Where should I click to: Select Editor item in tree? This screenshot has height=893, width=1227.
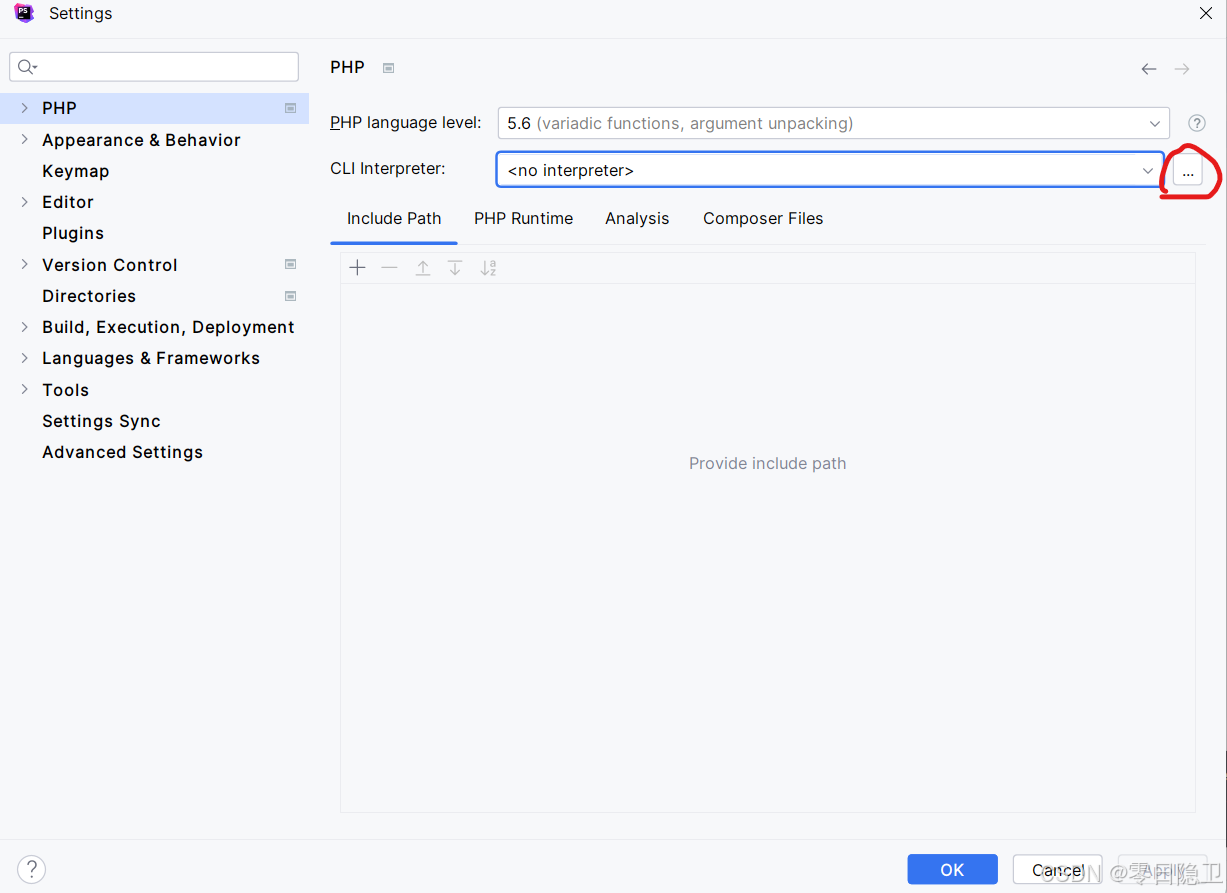coord(67,202)
